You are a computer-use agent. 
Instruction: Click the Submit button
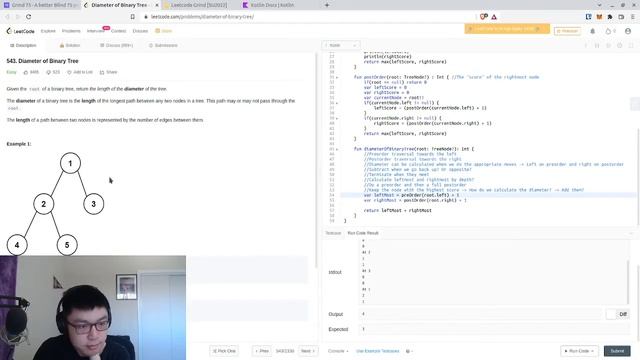(x=617, y=351)
